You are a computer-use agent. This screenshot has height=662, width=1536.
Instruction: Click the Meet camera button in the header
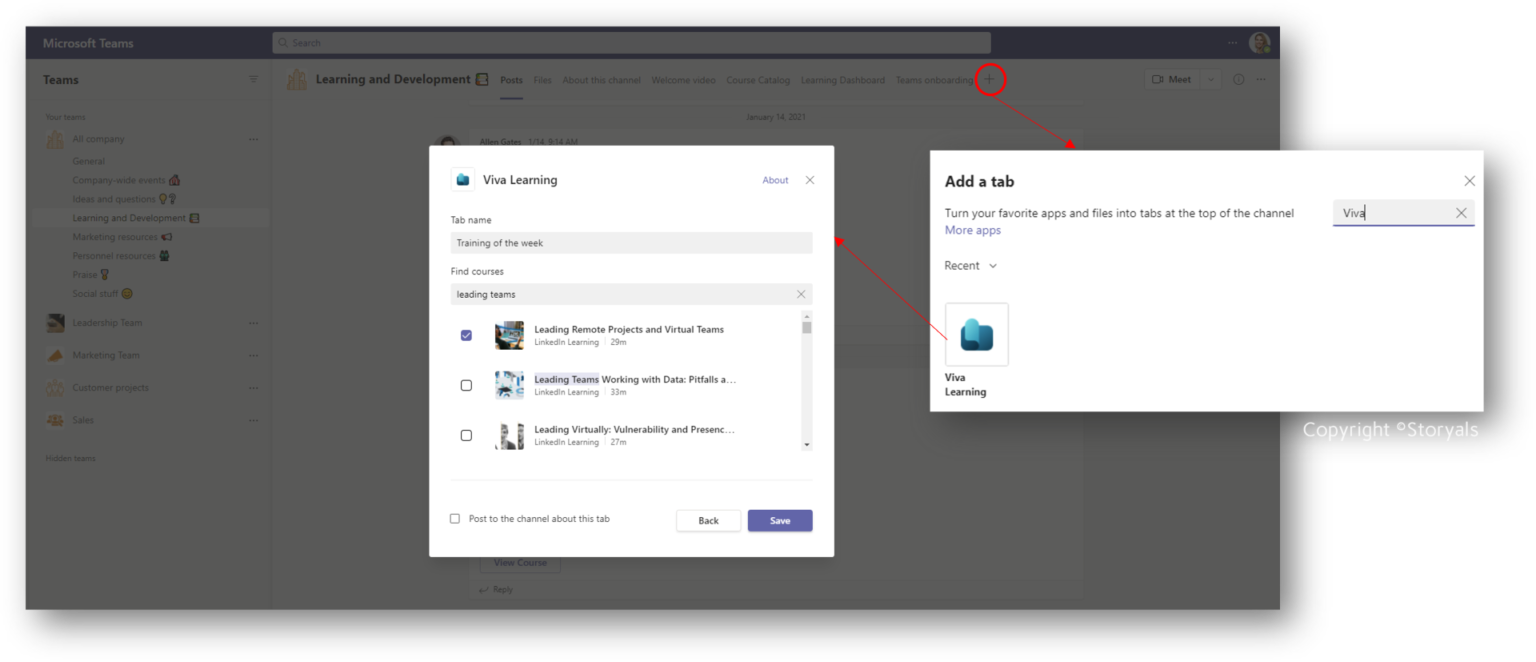(x=1170, y=78)
